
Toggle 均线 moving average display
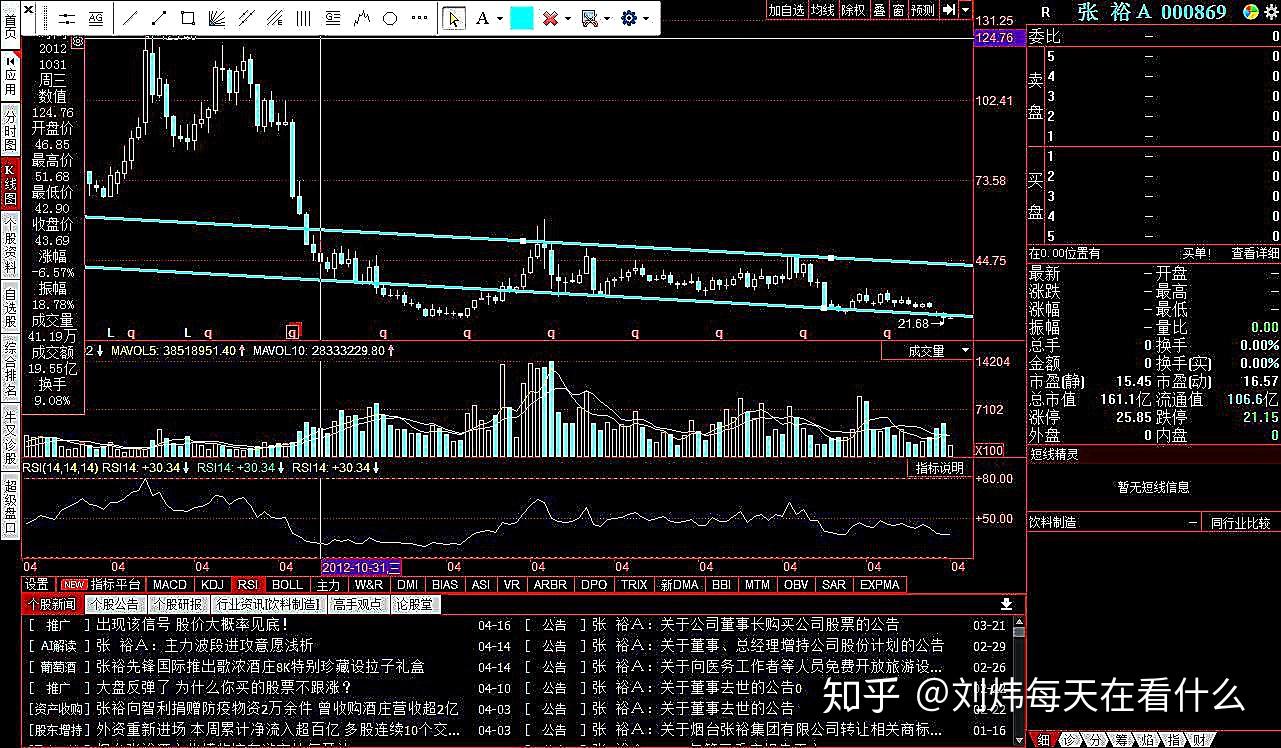[x=821, y=9]
